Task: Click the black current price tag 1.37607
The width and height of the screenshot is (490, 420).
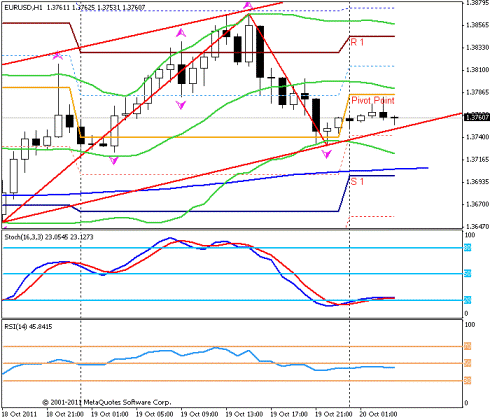Action: [477, 117]
